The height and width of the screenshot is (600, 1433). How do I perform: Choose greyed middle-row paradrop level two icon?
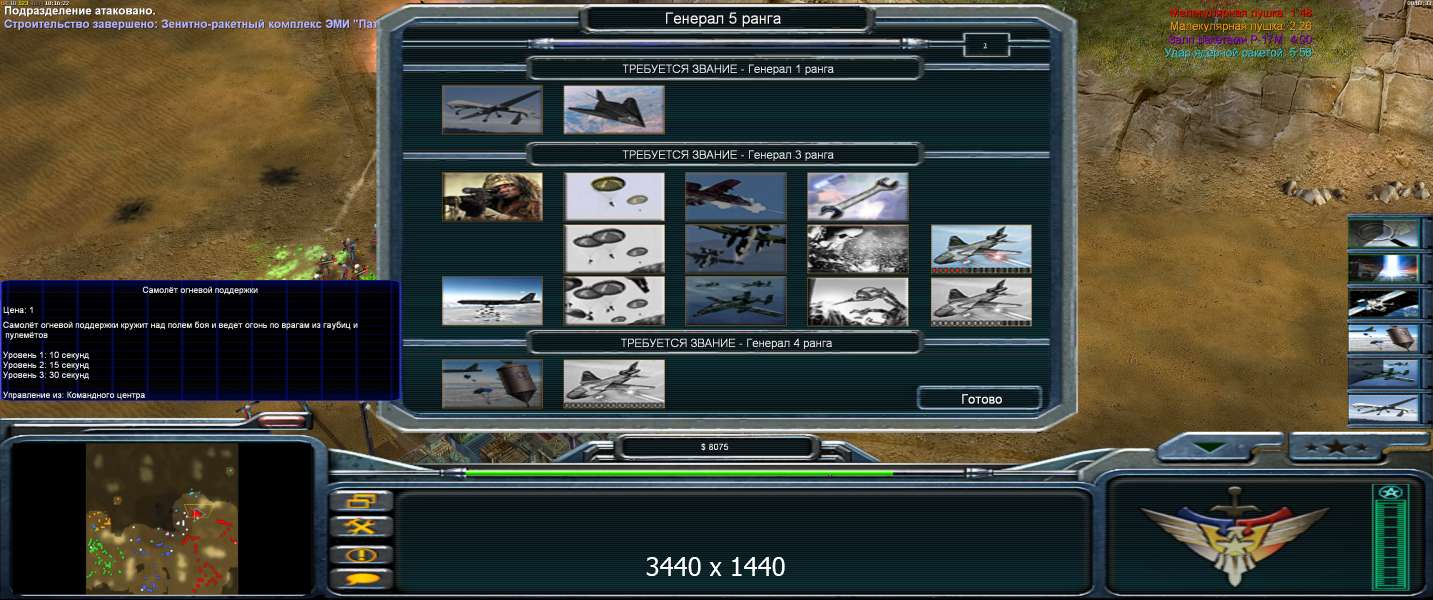coord(614,249)
